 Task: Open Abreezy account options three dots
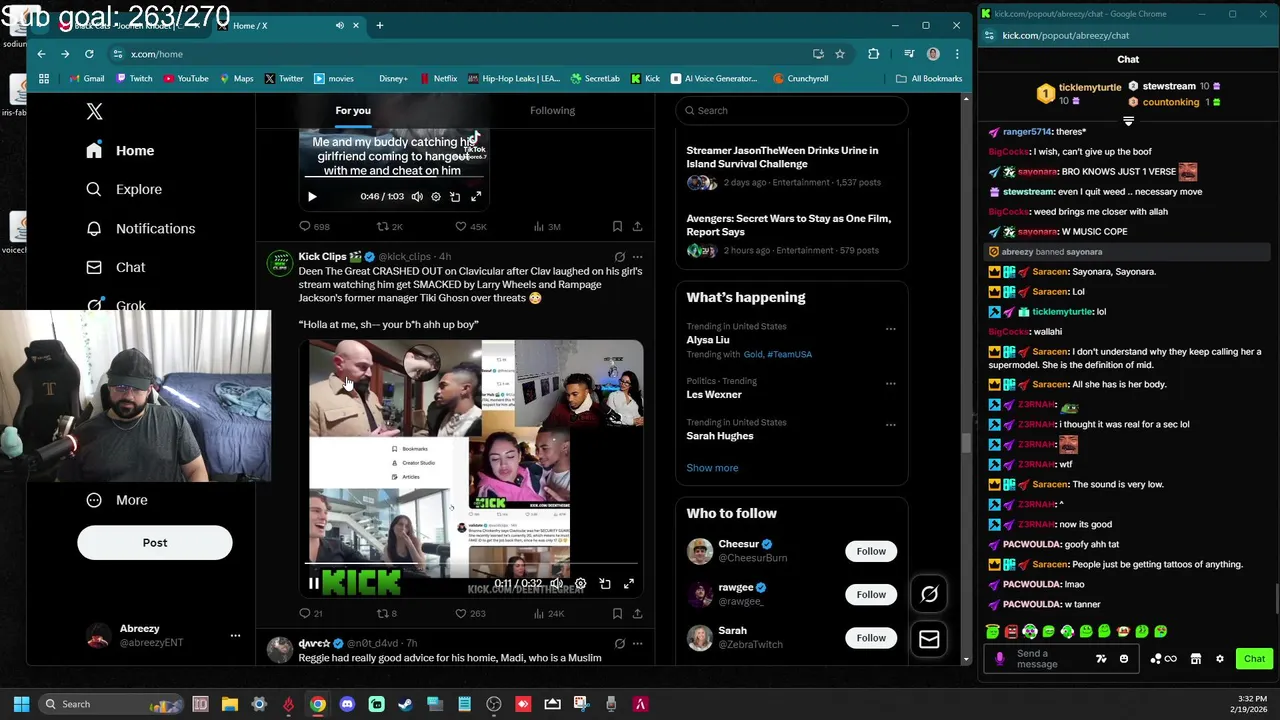pos(235,635)
